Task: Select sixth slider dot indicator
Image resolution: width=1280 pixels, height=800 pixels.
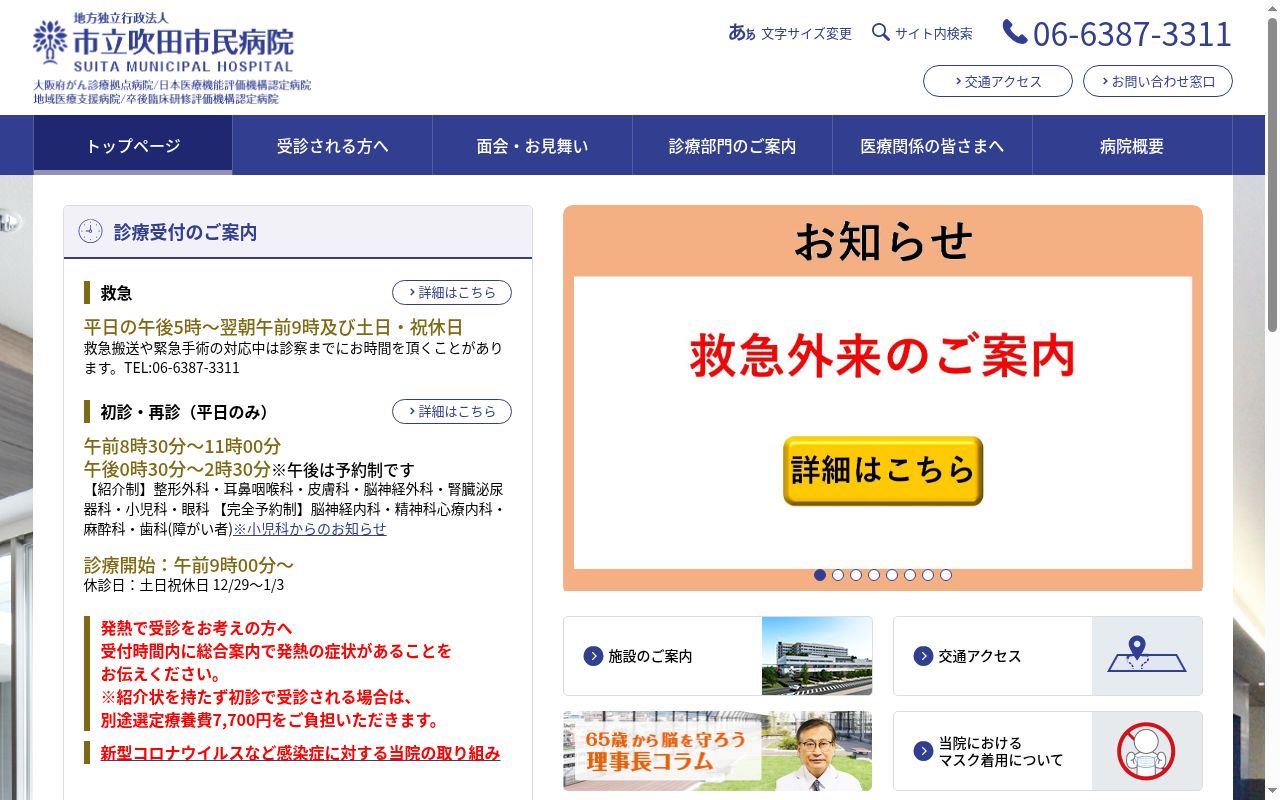Action: tap(910, 575)
